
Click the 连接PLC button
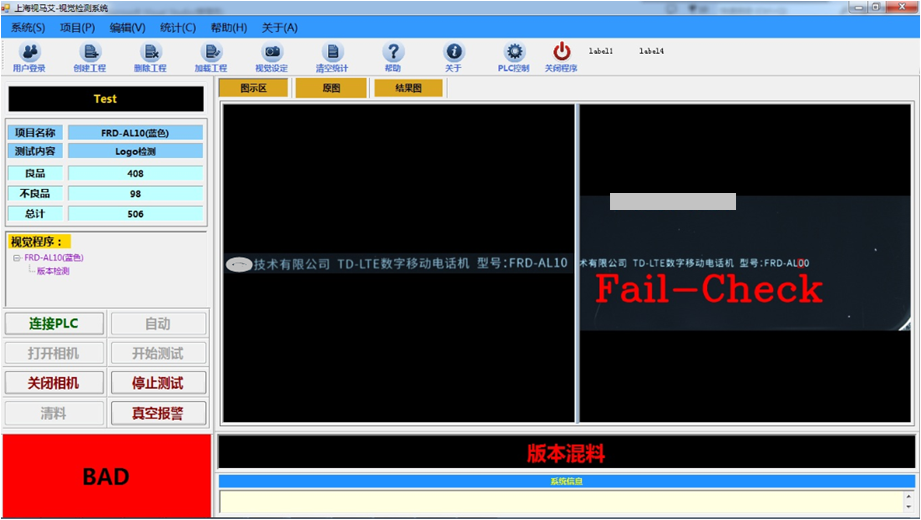[x=54, y=324]
